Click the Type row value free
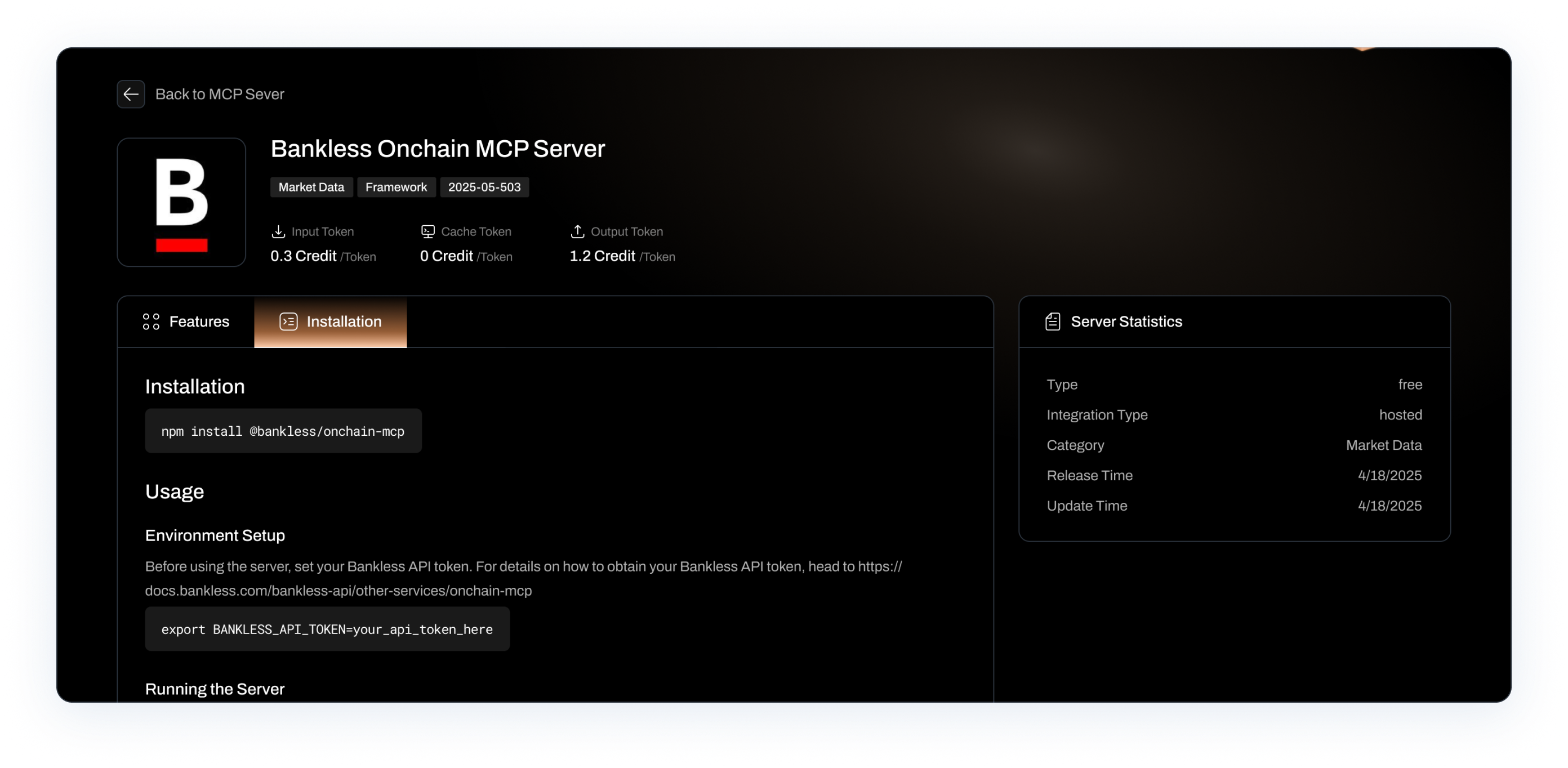This screenshot has width=1568, height=768. coord(1410,385)
